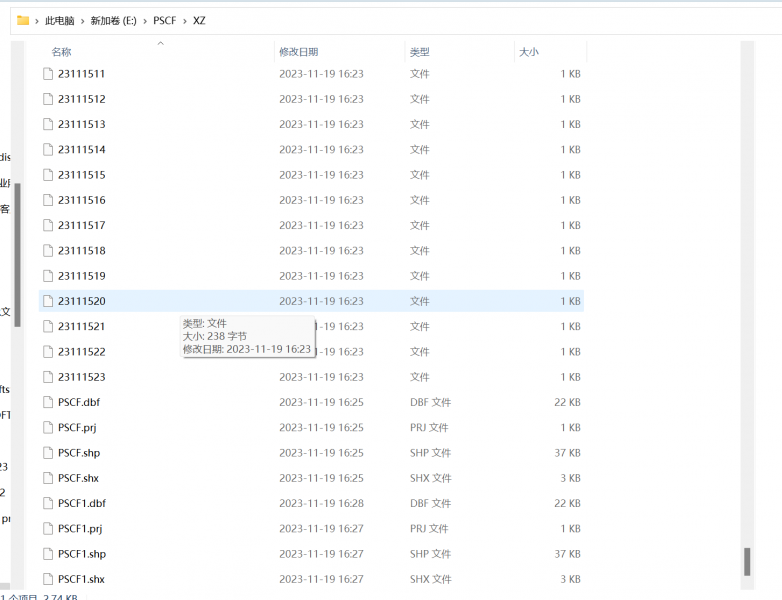Screen dimensions: 782x600
Task: Sort files by 大小 column header
Action: point(528,52)
